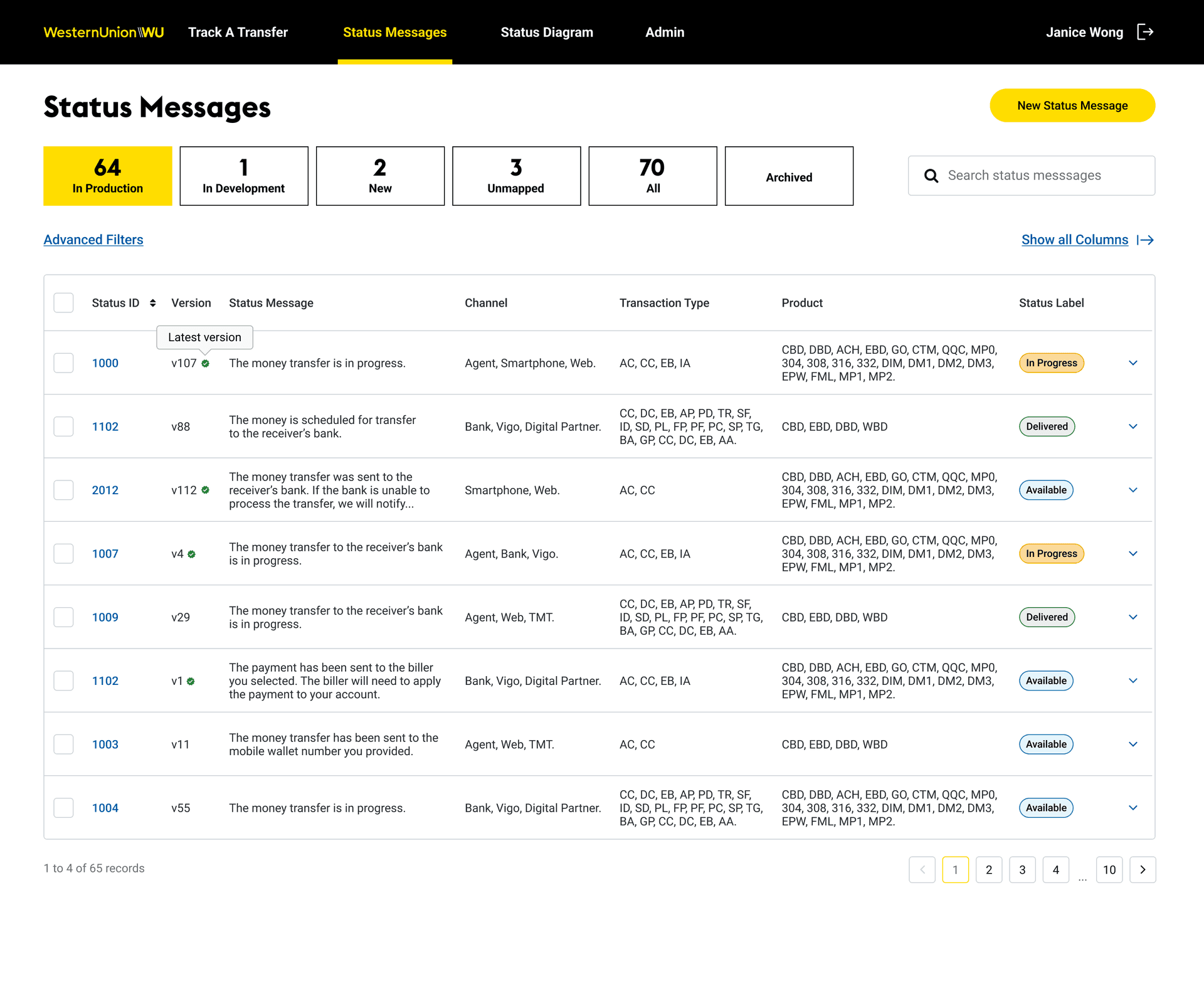Click the New Status Message button
Screen dimensions: 1204x996
point(1072,105)
